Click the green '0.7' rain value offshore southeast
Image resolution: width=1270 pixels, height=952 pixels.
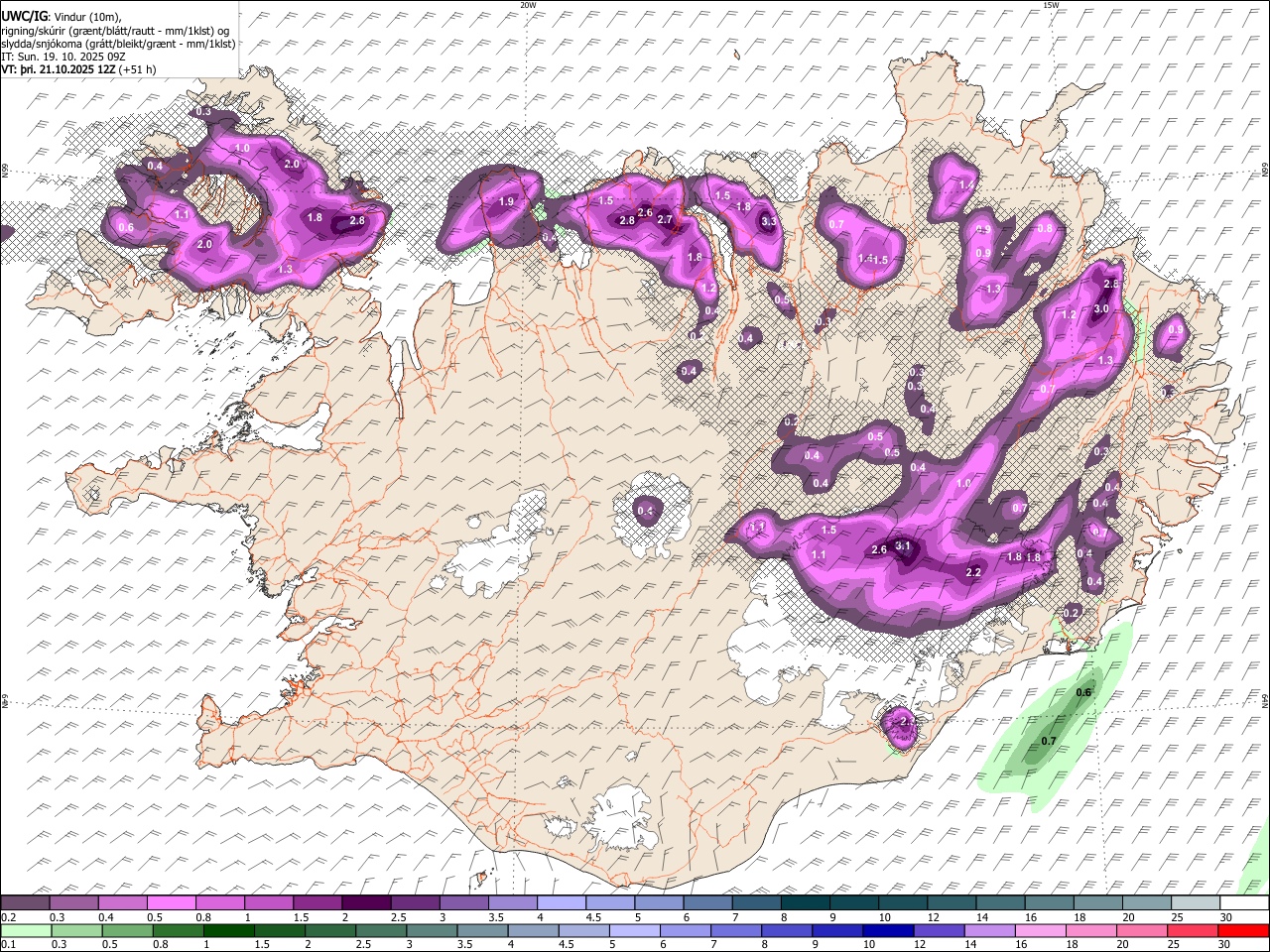point(1049,742)
